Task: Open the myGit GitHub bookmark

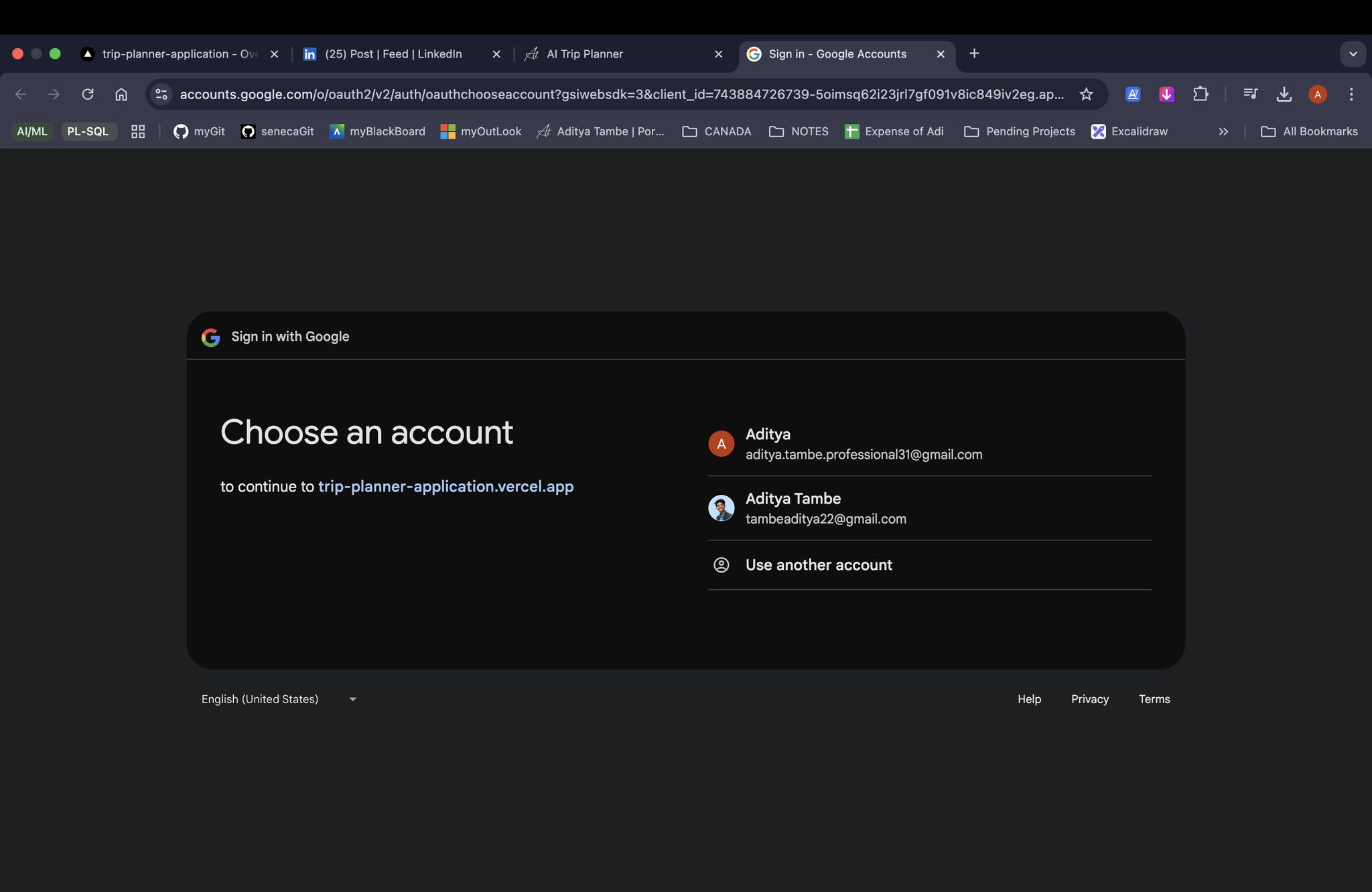Action: tap(199, 132)
